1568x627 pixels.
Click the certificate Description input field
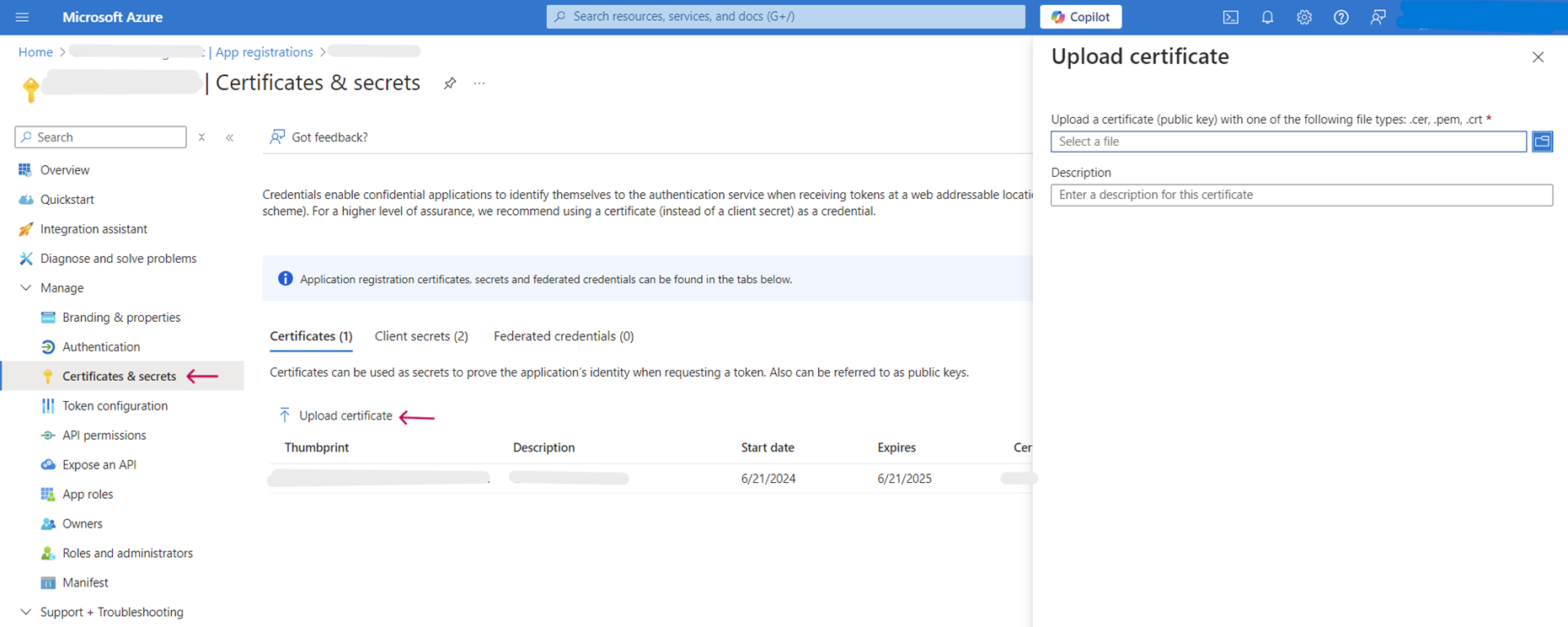1301,195
